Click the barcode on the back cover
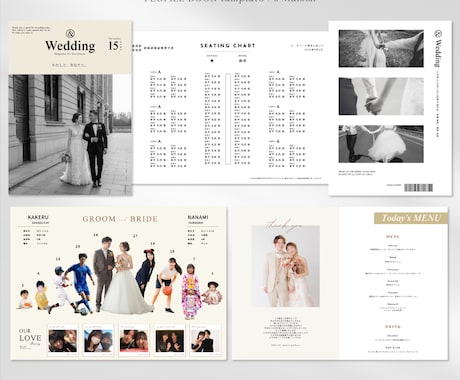Viewport: 460px width, 380px height. point(418,188)
